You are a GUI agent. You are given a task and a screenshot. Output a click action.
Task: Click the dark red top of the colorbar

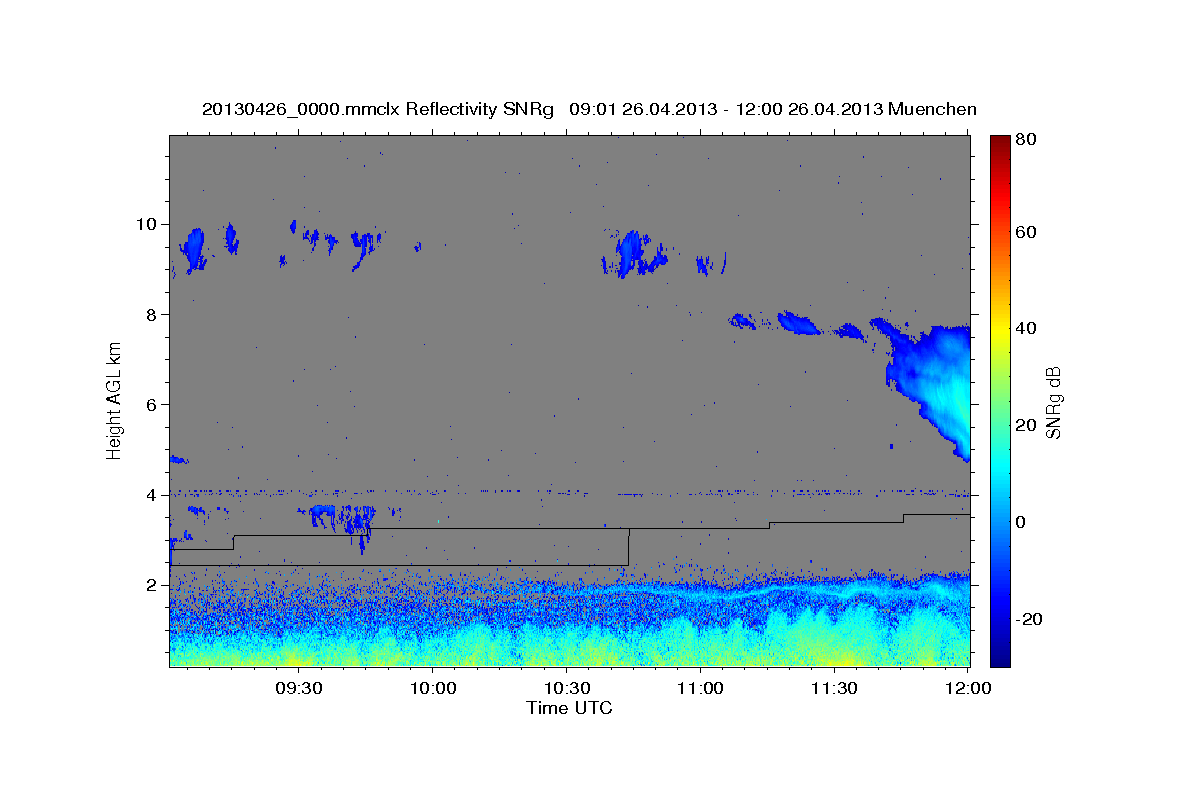[1000, 142]
